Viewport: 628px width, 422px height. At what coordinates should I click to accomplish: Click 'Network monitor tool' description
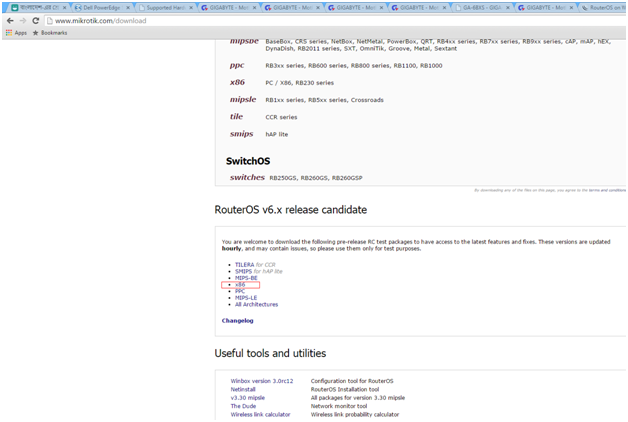click(339, 406)
